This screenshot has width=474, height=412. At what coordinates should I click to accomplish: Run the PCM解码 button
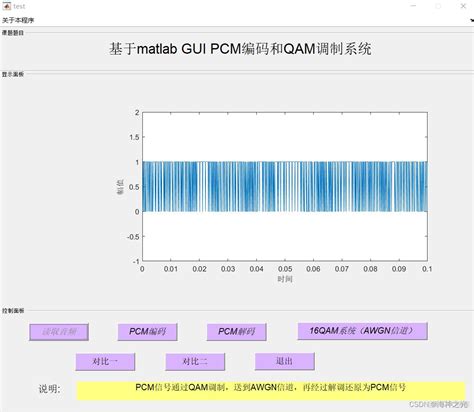click(236, 332)
